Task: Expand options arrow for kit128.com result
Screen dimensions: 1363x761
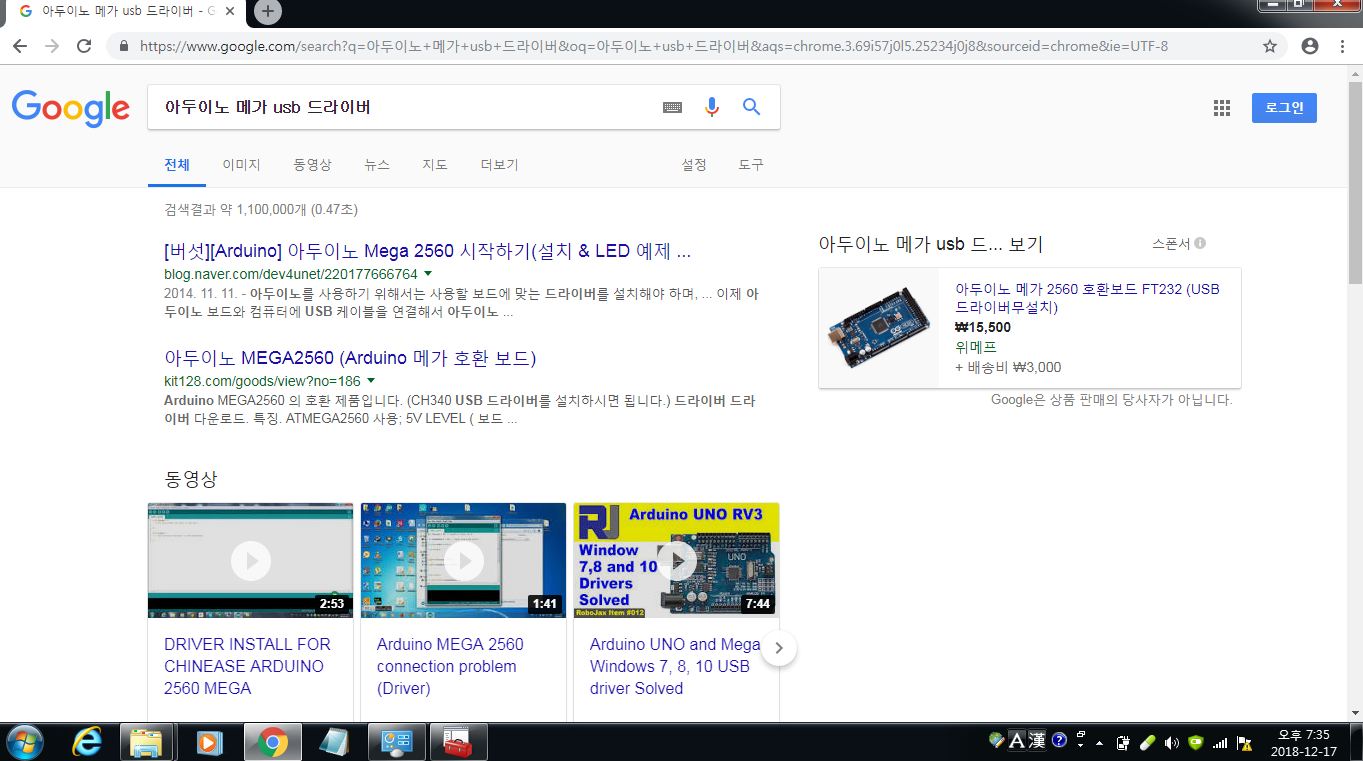Action: (x=371, y=381)
